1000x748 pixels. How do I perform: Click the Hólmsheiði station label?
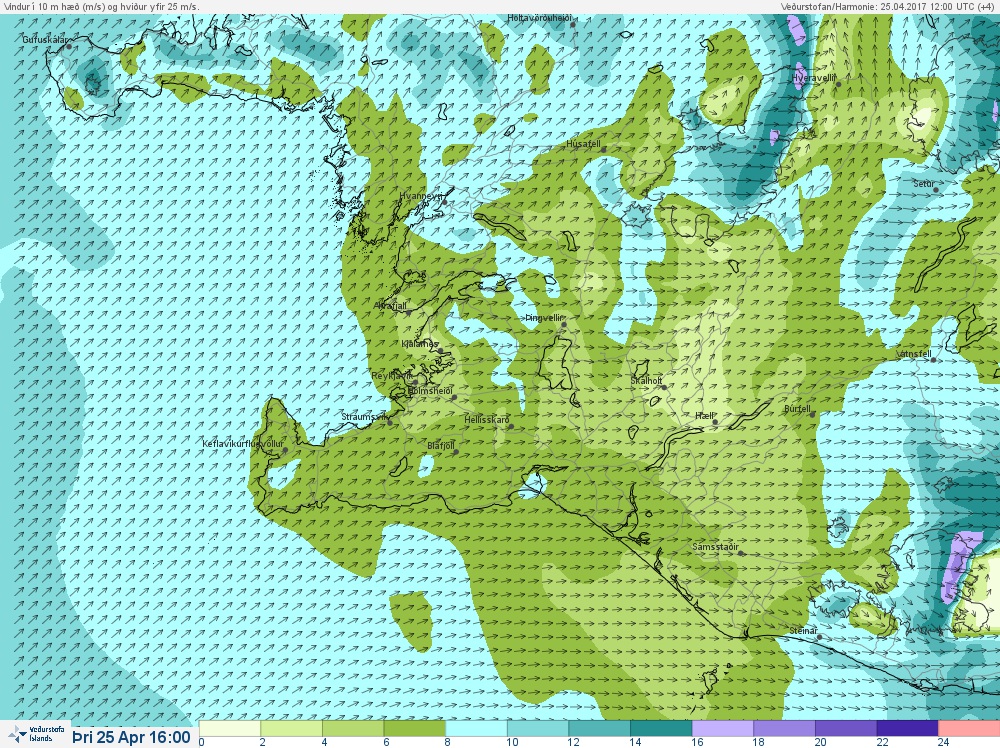[x=430, y=390]
